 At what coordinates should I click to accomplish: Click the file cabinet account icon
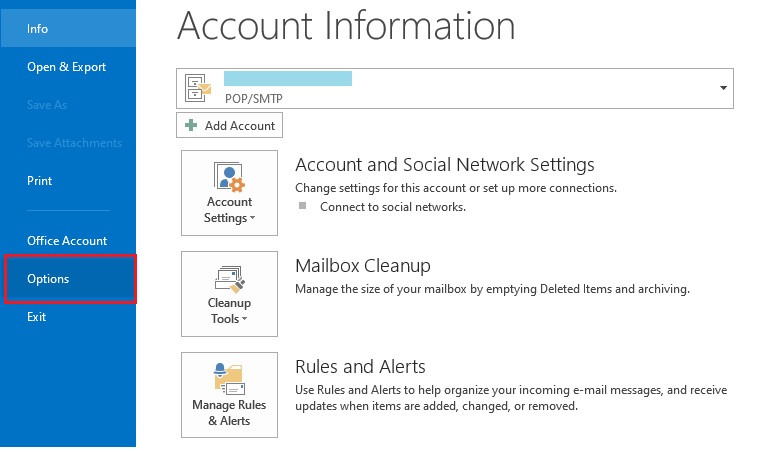(x=198, y=88)
